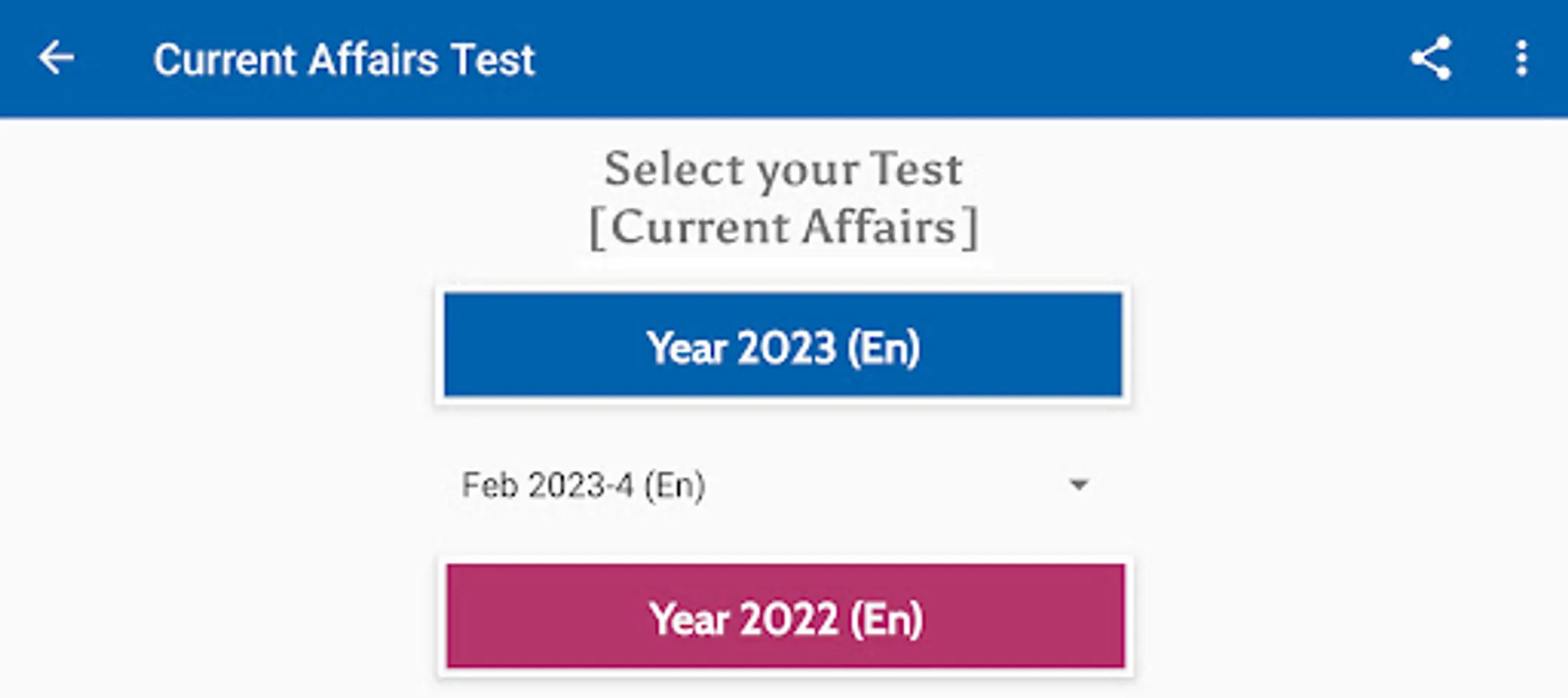Expand the test list dropdown arrow
This screenshot has width=1568, height=698.
1078,485
